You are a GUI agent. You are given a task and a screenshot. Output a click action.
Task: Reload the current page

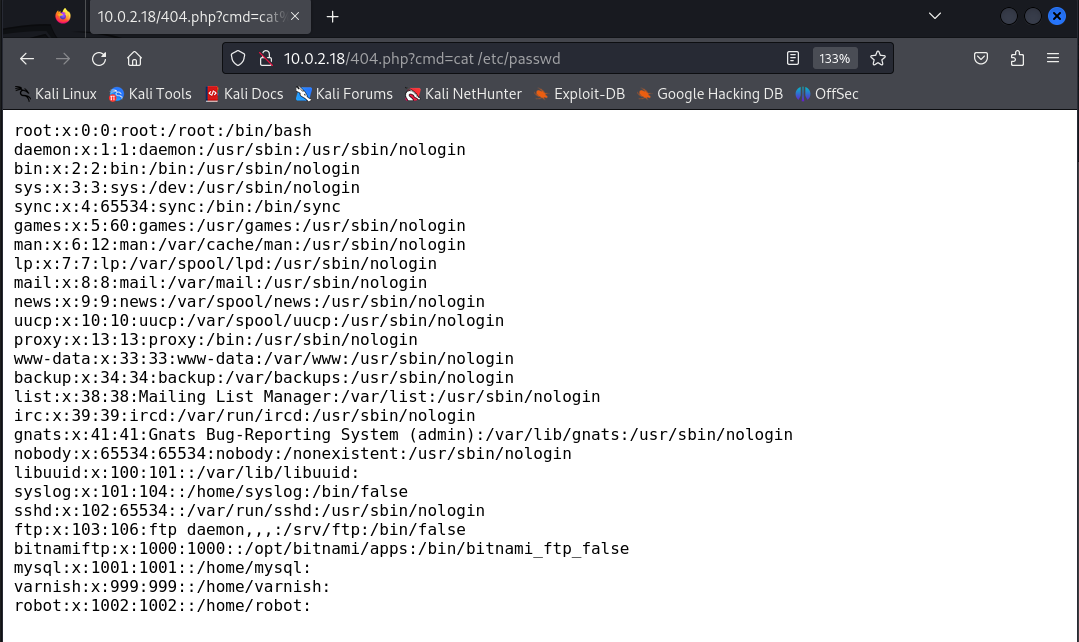(x=99, y=58)
